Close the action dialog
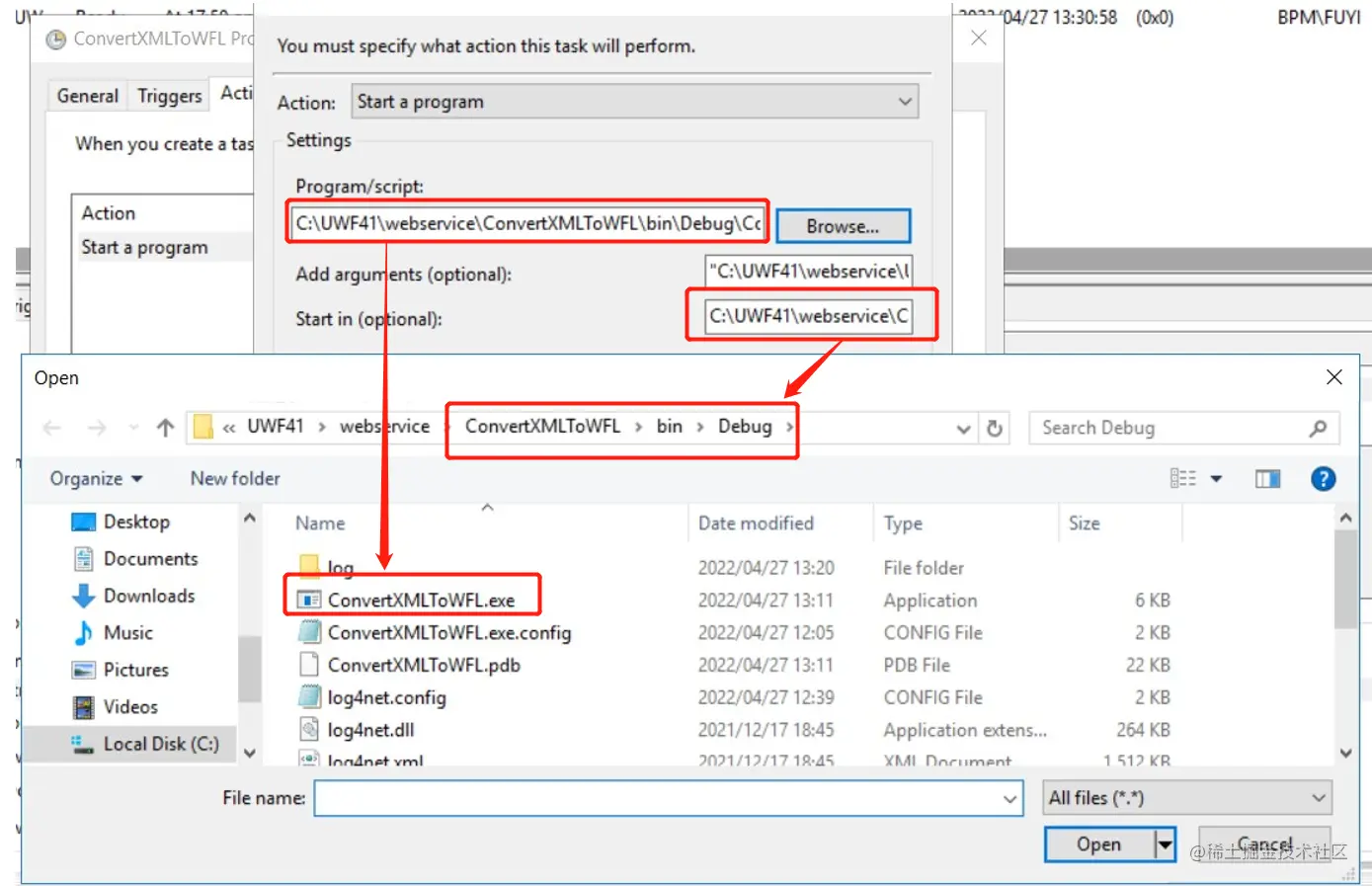Image resolution: width=1372 pixels, height=886 pixels. (x=978, y=39)
